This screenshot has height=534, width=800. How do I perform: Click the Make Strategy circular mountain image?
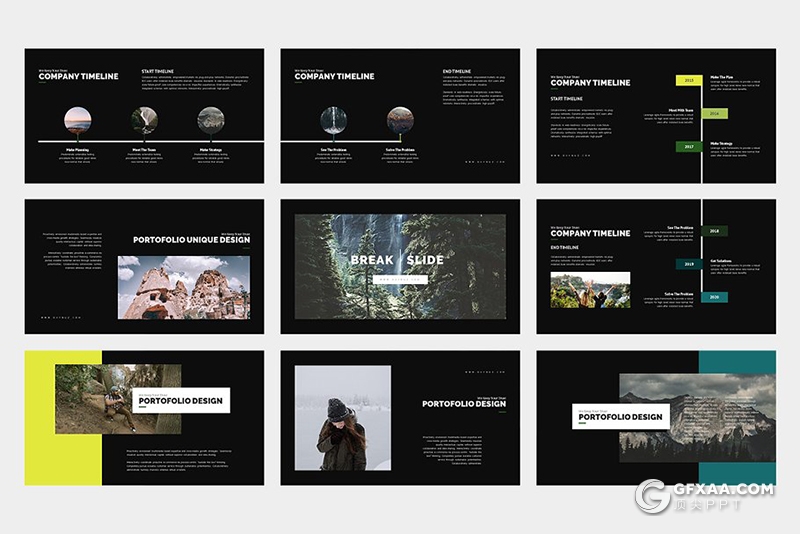pyautogui.click(x=211, y=121)
